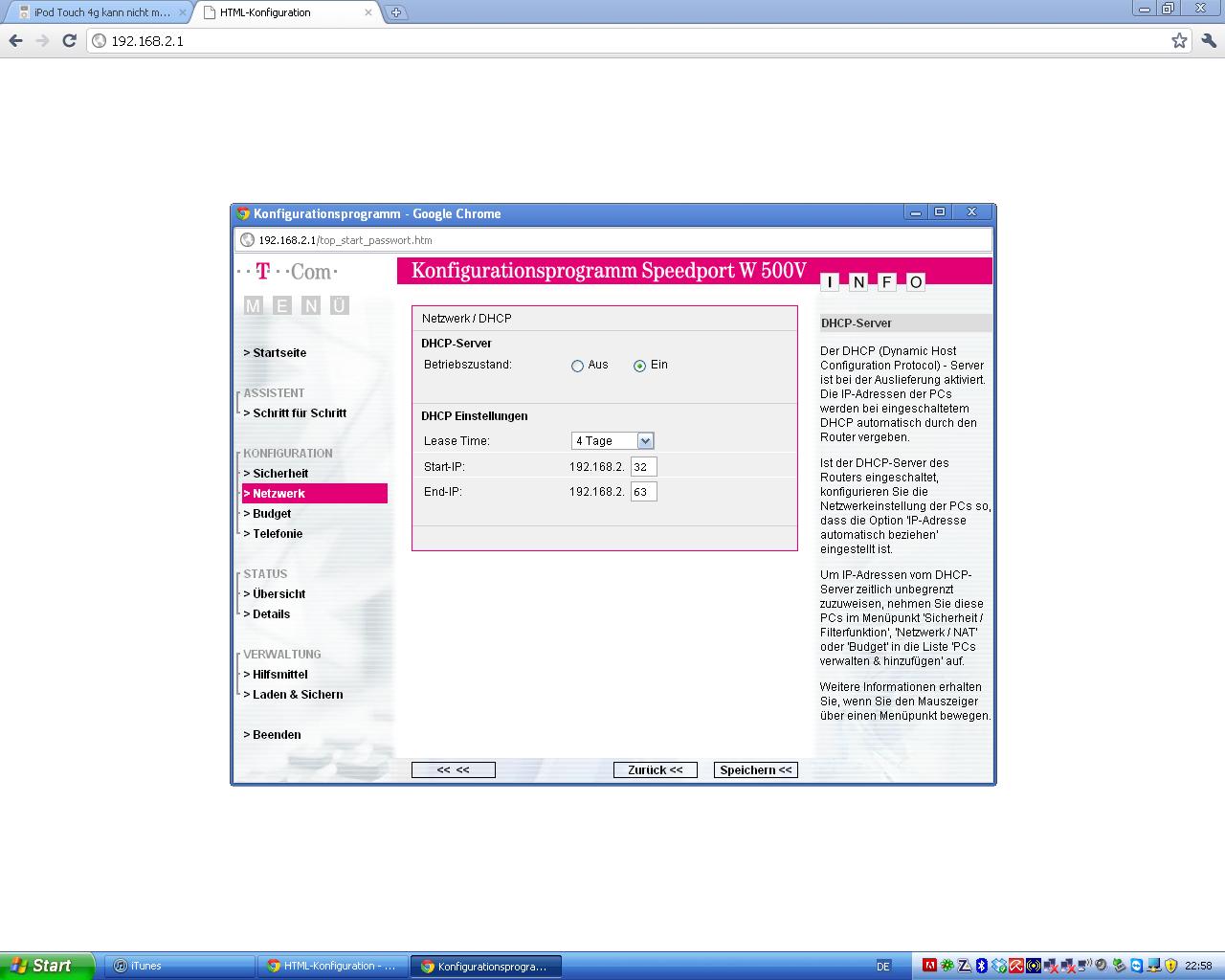Click the yellow wireless signal tray icon
Viewport: 1225px width, 980px height.
[1034, 966]
